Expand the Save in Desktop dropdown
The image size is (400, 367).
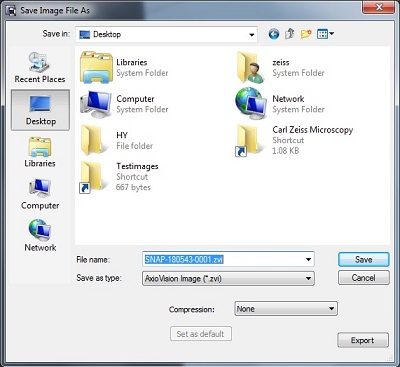coord(252,34)
